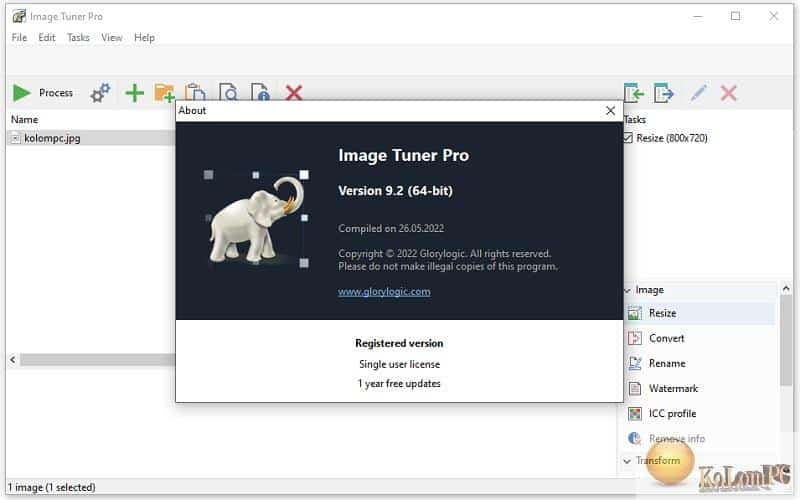Click the task list vertical scrollbar thumb

coord(786,341)
